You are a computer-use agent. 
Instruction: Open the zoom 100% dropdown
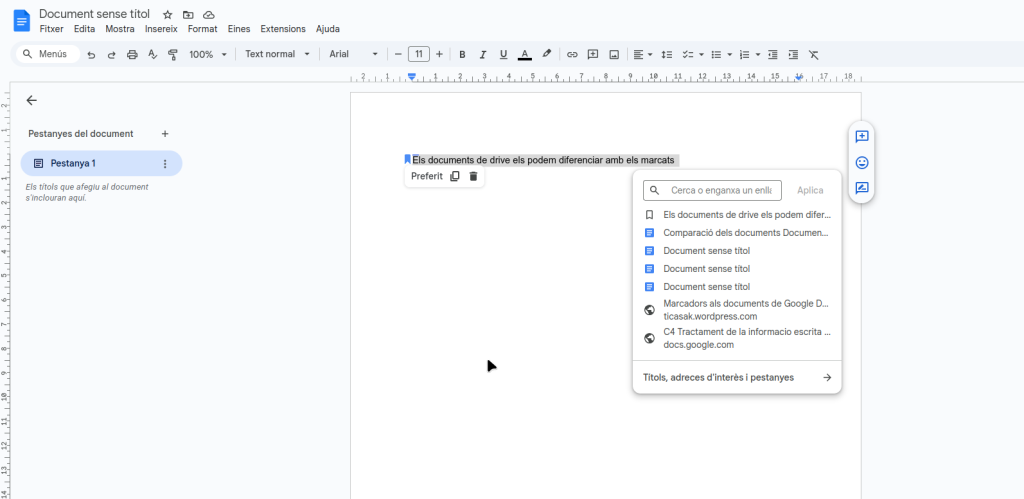click(x=208, y=54)
